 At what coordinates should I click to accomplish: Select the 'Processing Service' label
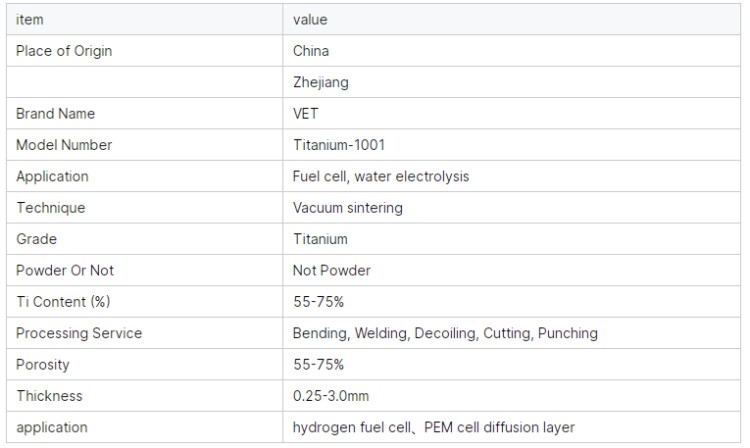(x=79, y=333)
